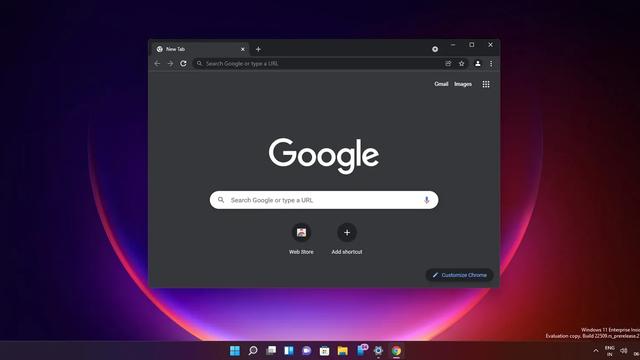
Task: Open the Chrome profile avatar icon
Action: [478, 64]
